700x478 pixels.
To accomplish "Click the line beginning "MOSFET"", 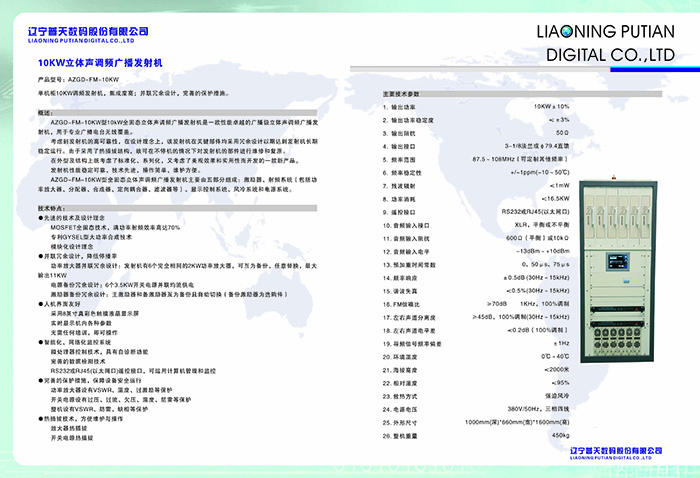I will tap(115, 228).
